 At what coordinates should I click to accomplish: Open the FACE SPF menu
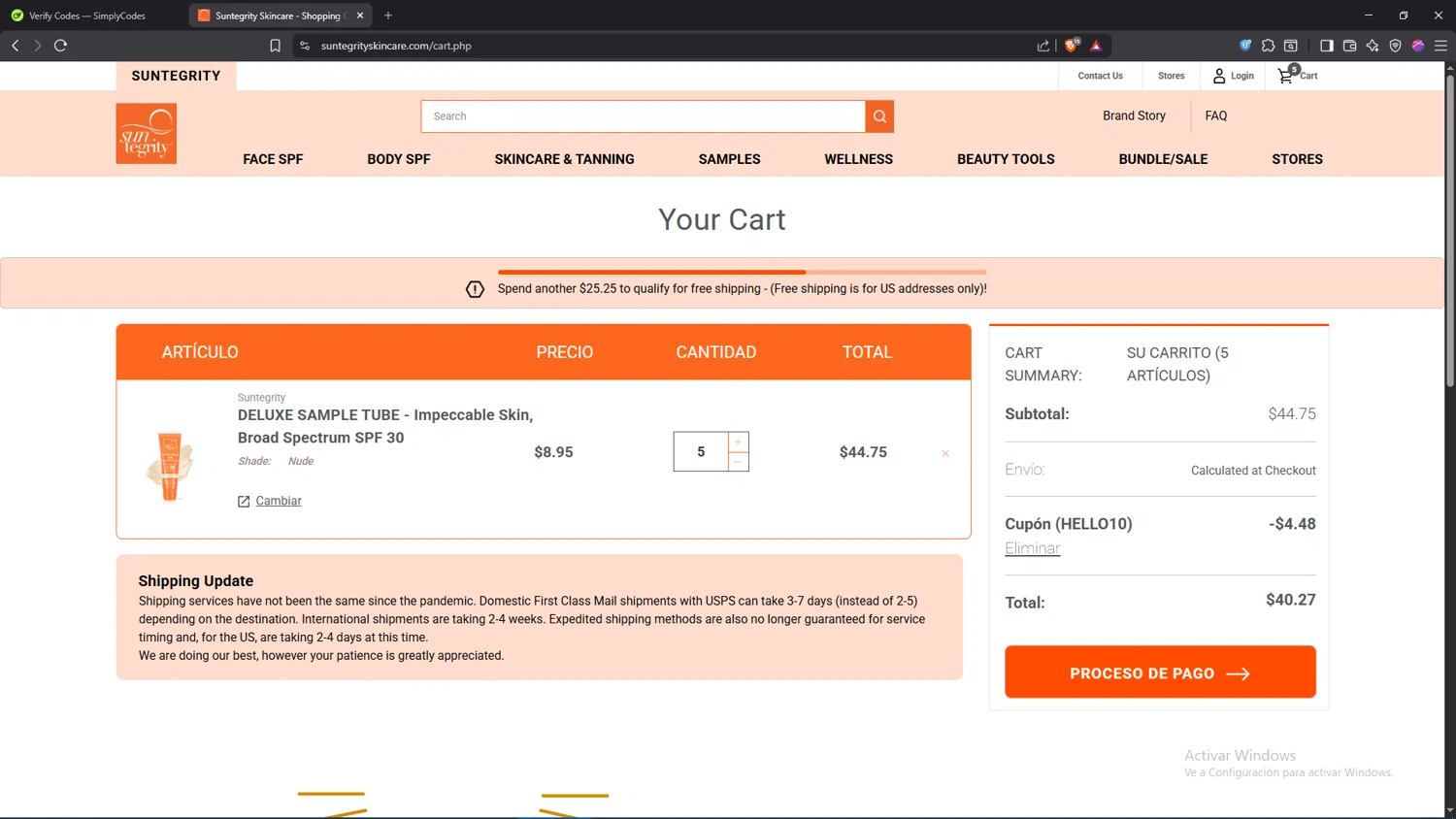click(273, 159)
